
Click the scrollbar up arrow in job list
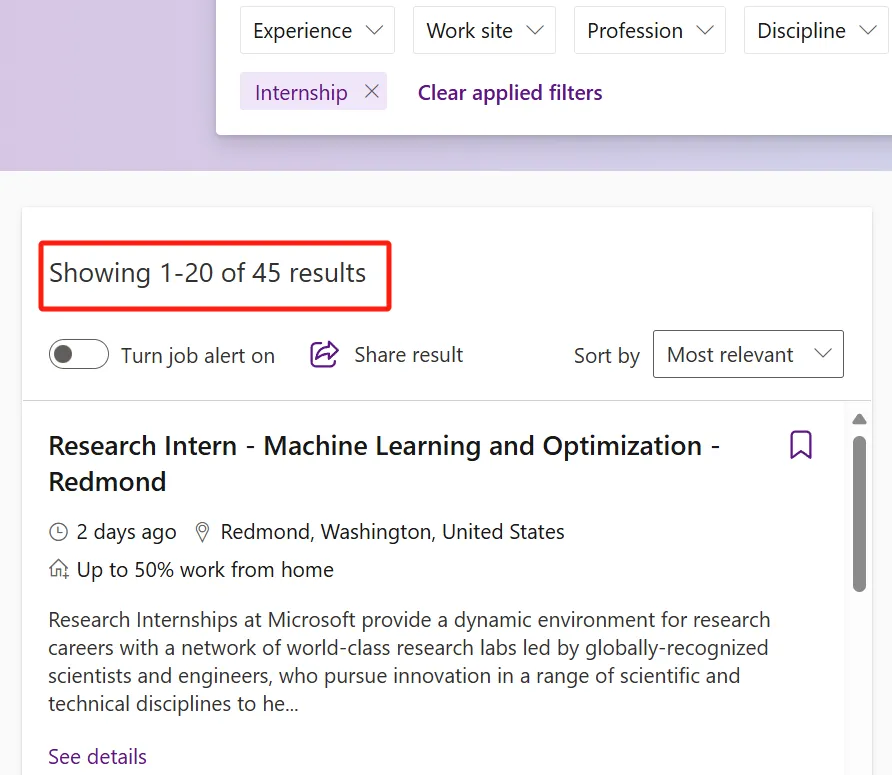(860, 419)
